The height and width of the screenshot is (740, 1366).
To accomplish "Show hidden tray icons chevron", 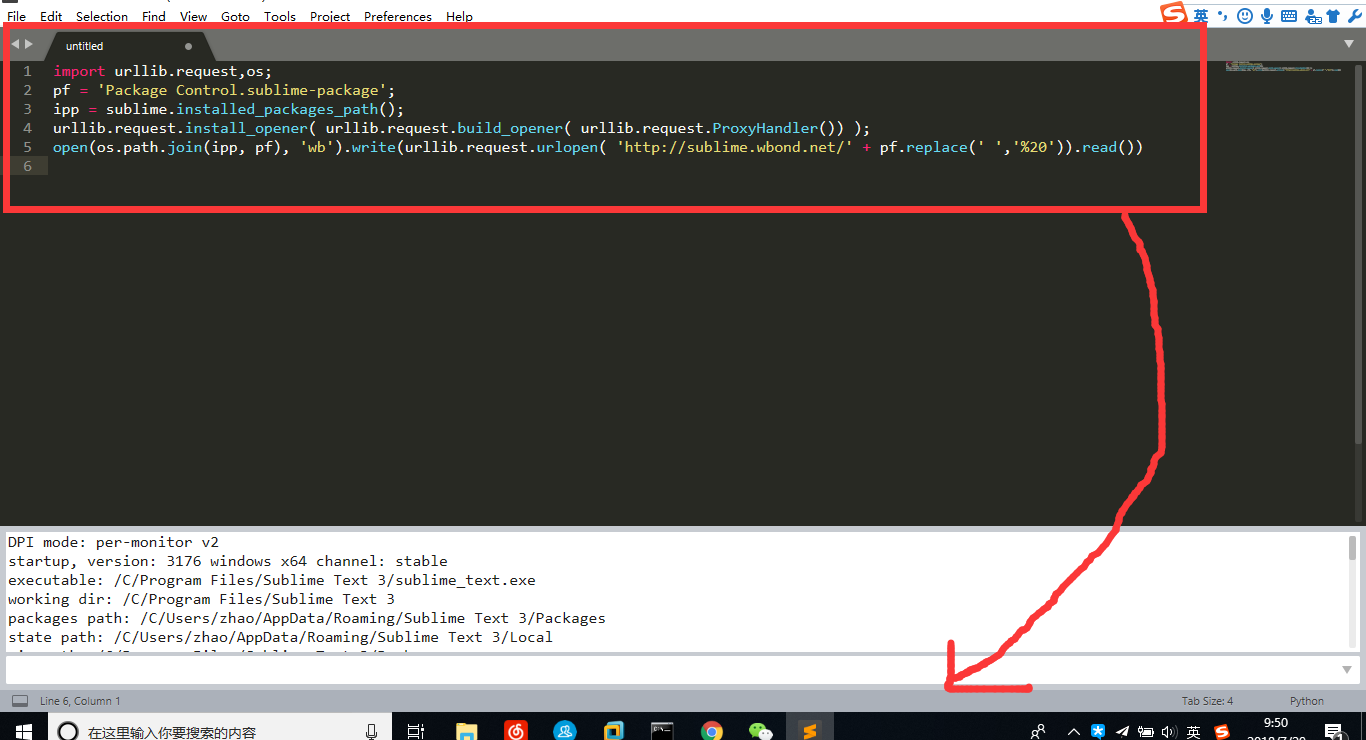I will [1074, 731].
